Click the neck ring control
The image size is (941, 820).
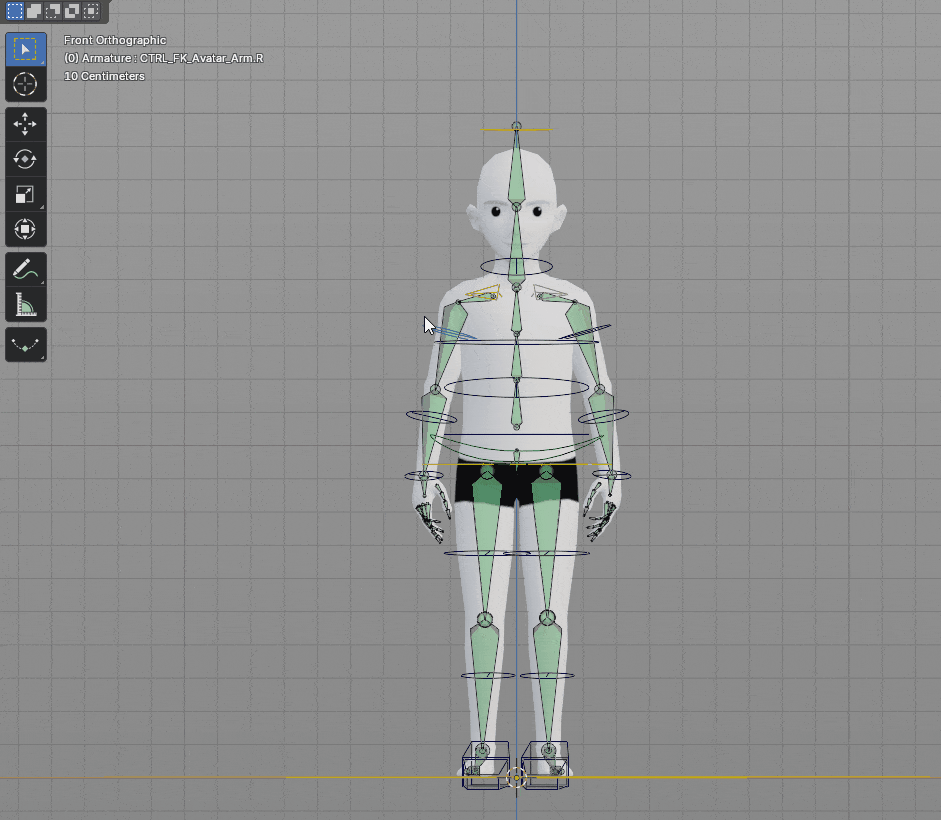(x=487, y=266)
